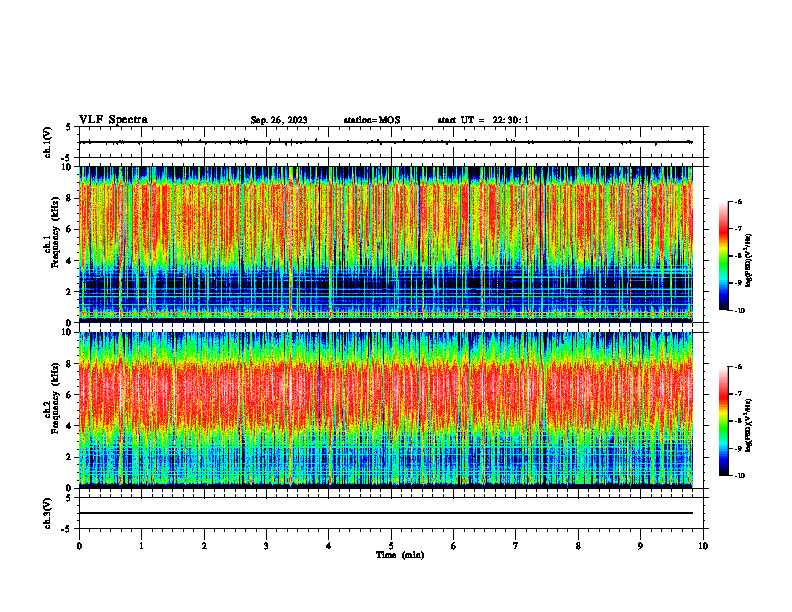
Task: Click time axis tick label "6" below the ch.3 panel
Action: click(x=454, y=546)
